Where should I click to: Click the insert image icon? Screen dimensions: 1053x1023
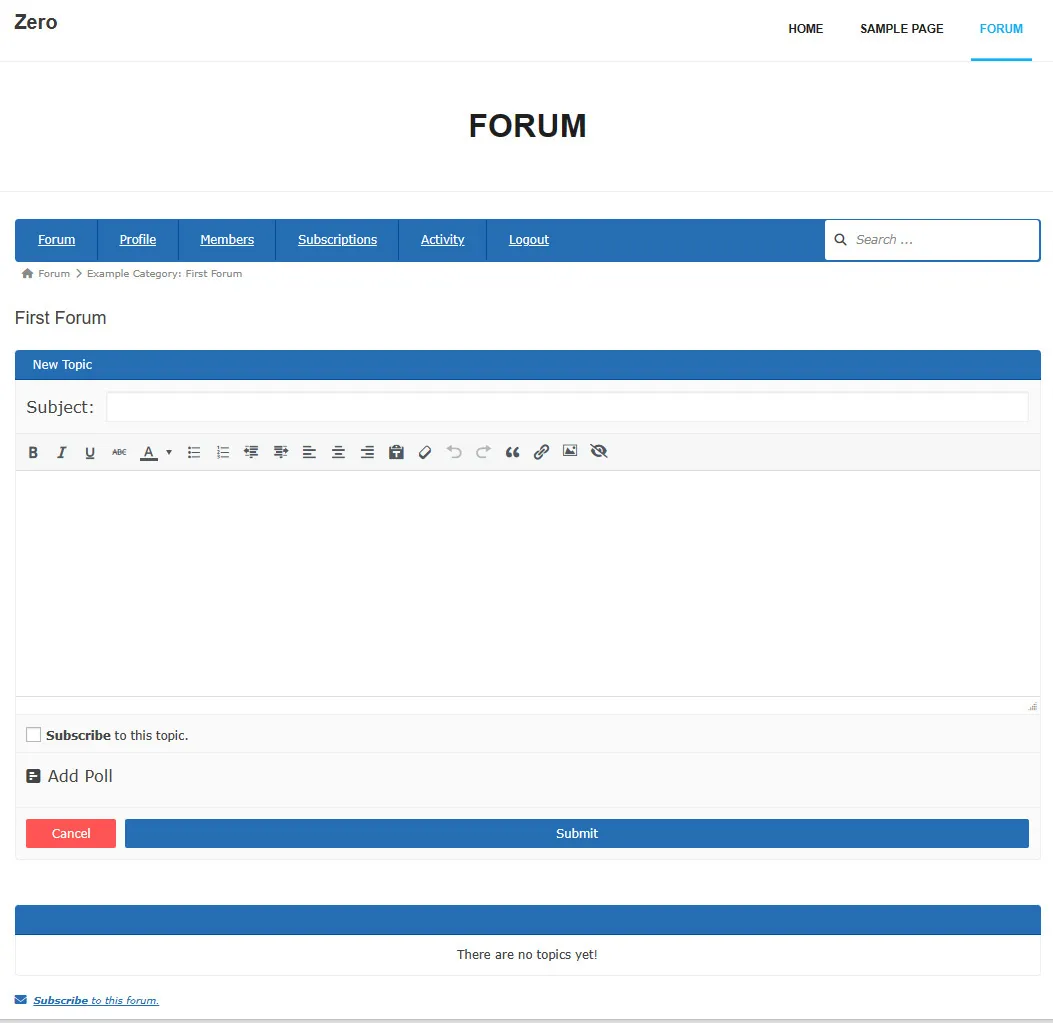click(570, 452)
